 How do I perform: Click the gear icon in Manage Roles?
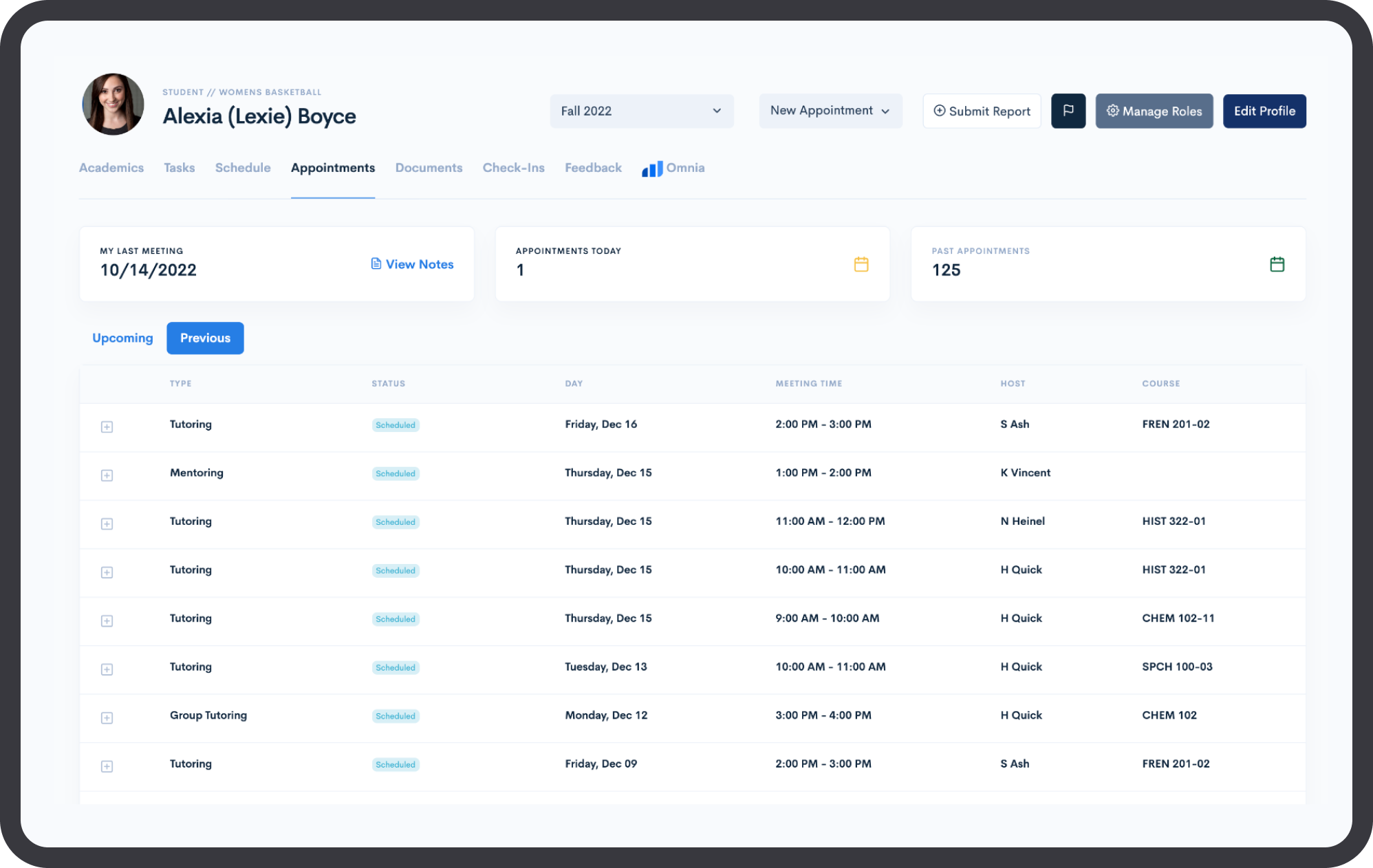click(x=1112, y=111)
